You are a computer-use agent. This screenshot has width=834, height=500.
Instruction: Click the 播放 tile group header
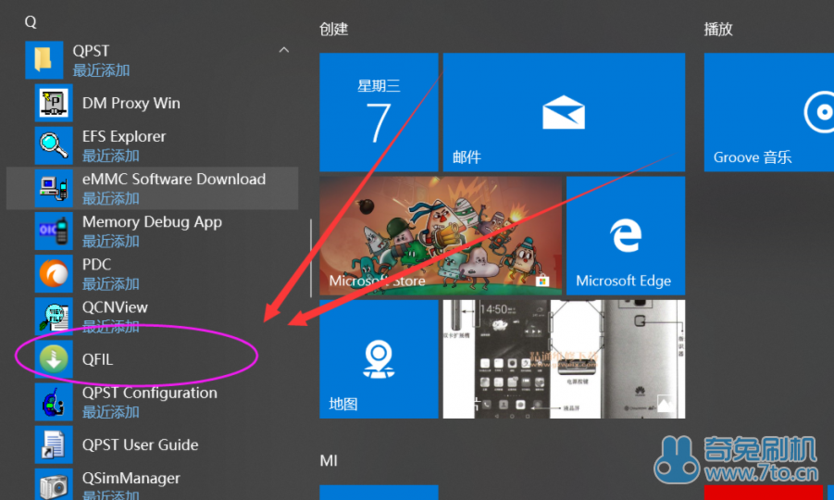[718, 29]
